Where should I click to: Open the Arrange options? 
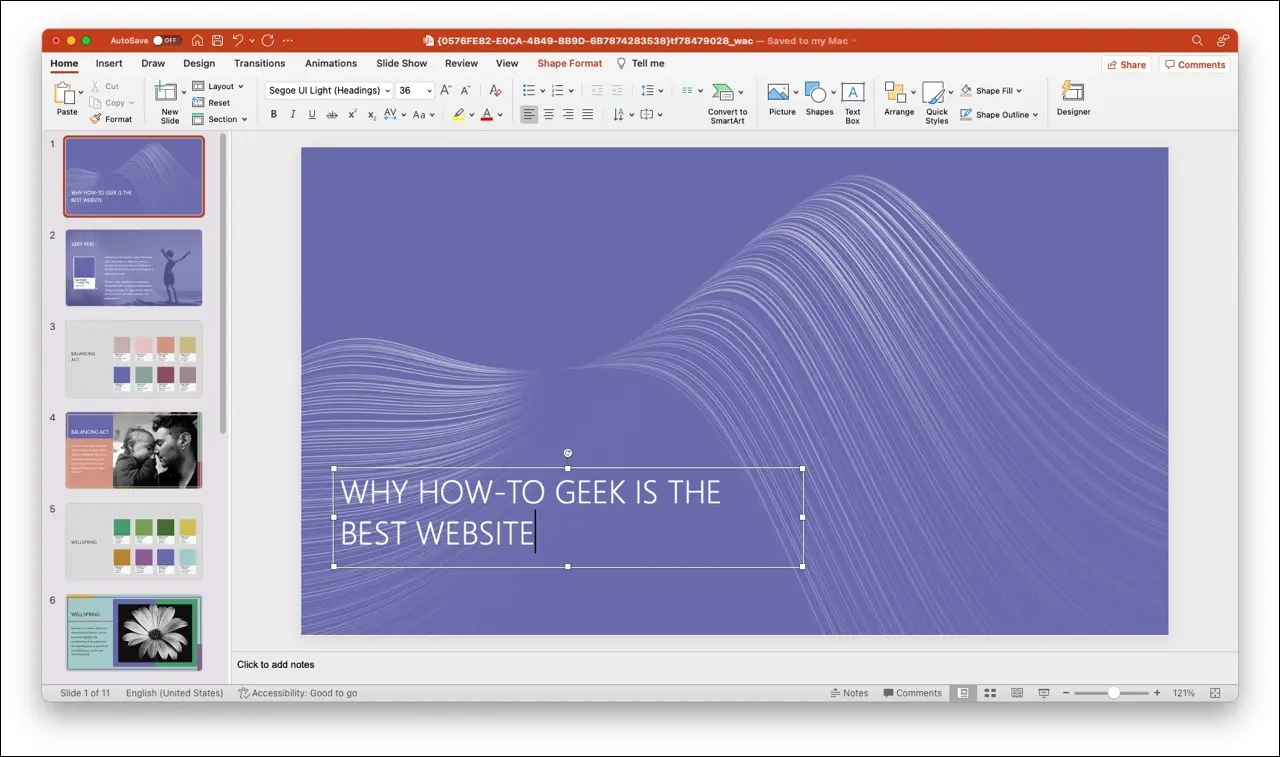pos(899,99)
